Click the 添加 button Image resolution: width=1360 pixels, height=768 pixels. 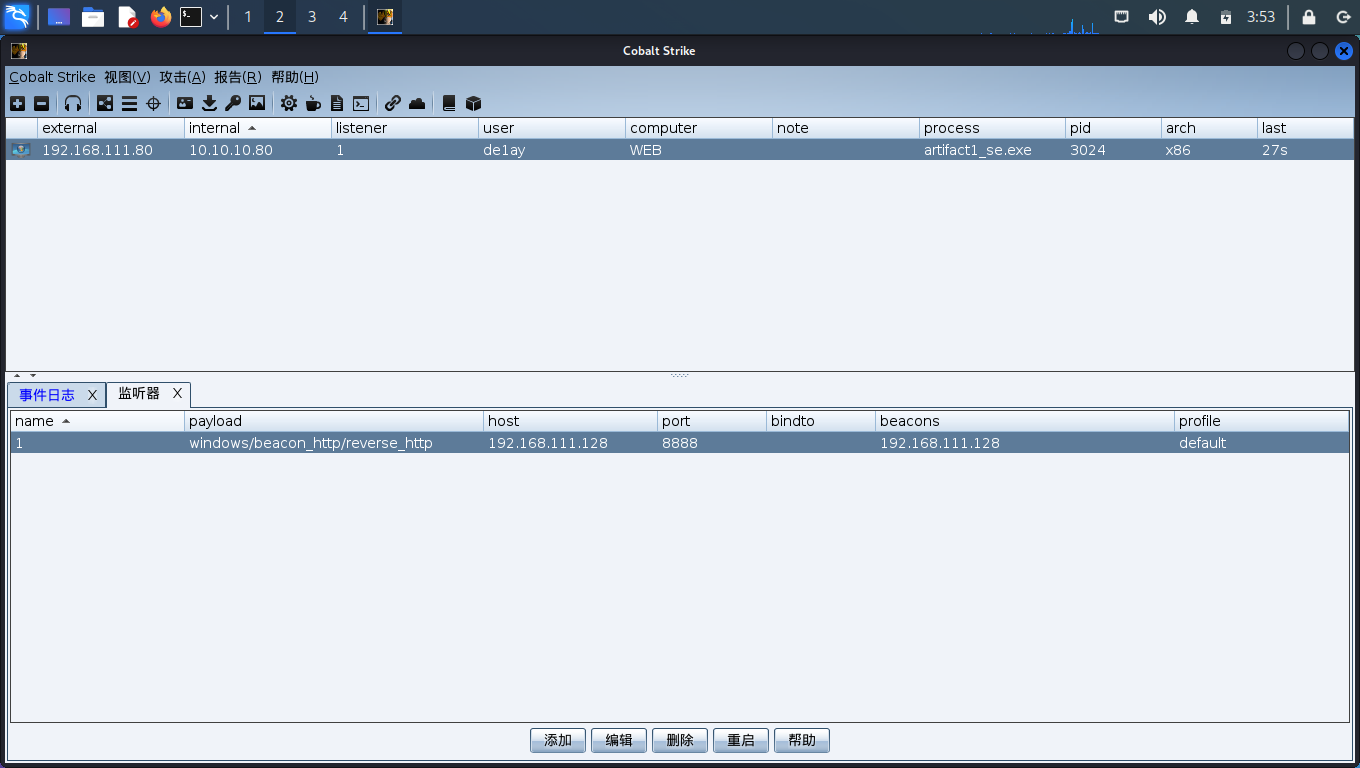pyautogui.click(x=558, y=740)
